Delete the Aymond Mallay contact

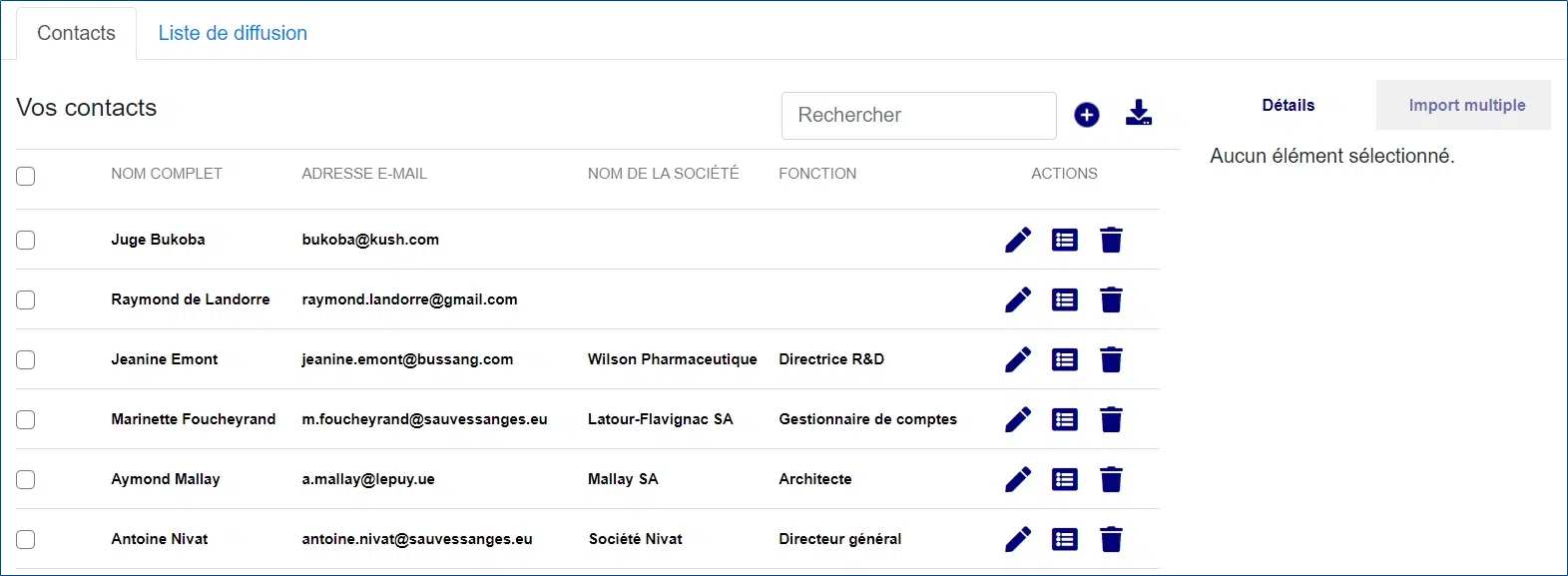pyautogui.click(x=1111, y=479)
